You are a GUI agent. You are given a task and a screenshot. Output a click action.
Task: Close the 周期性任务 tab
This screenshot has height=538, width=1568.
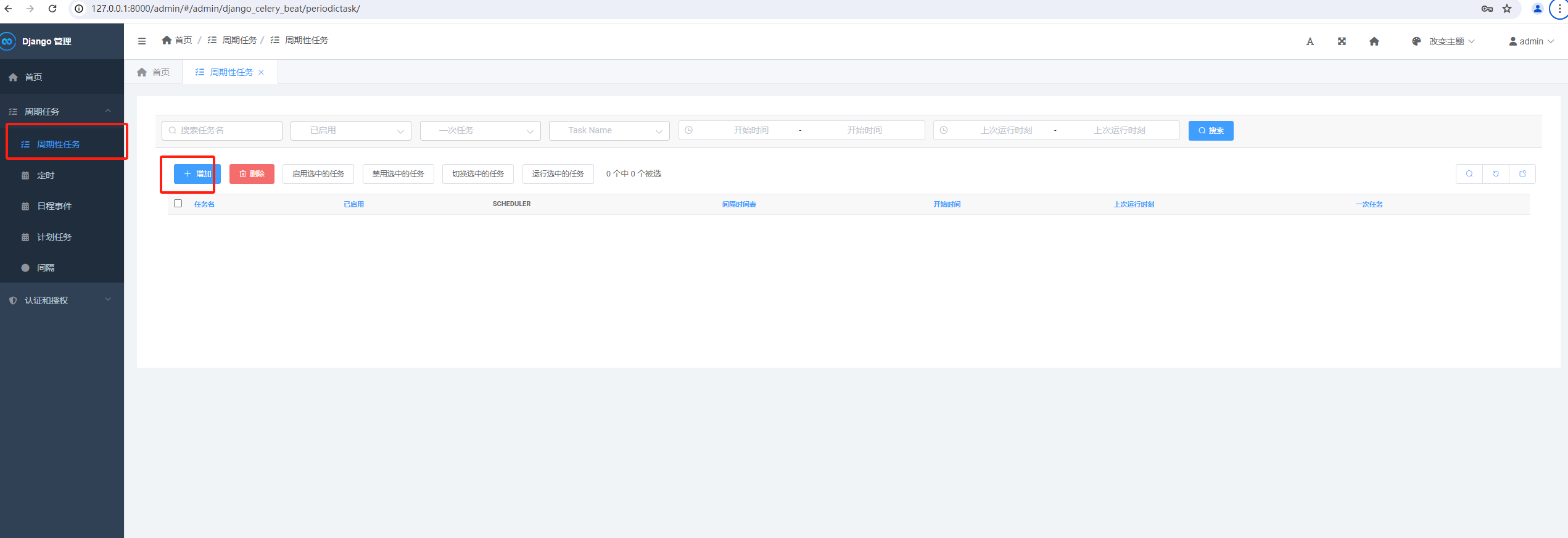click(262, 72)
